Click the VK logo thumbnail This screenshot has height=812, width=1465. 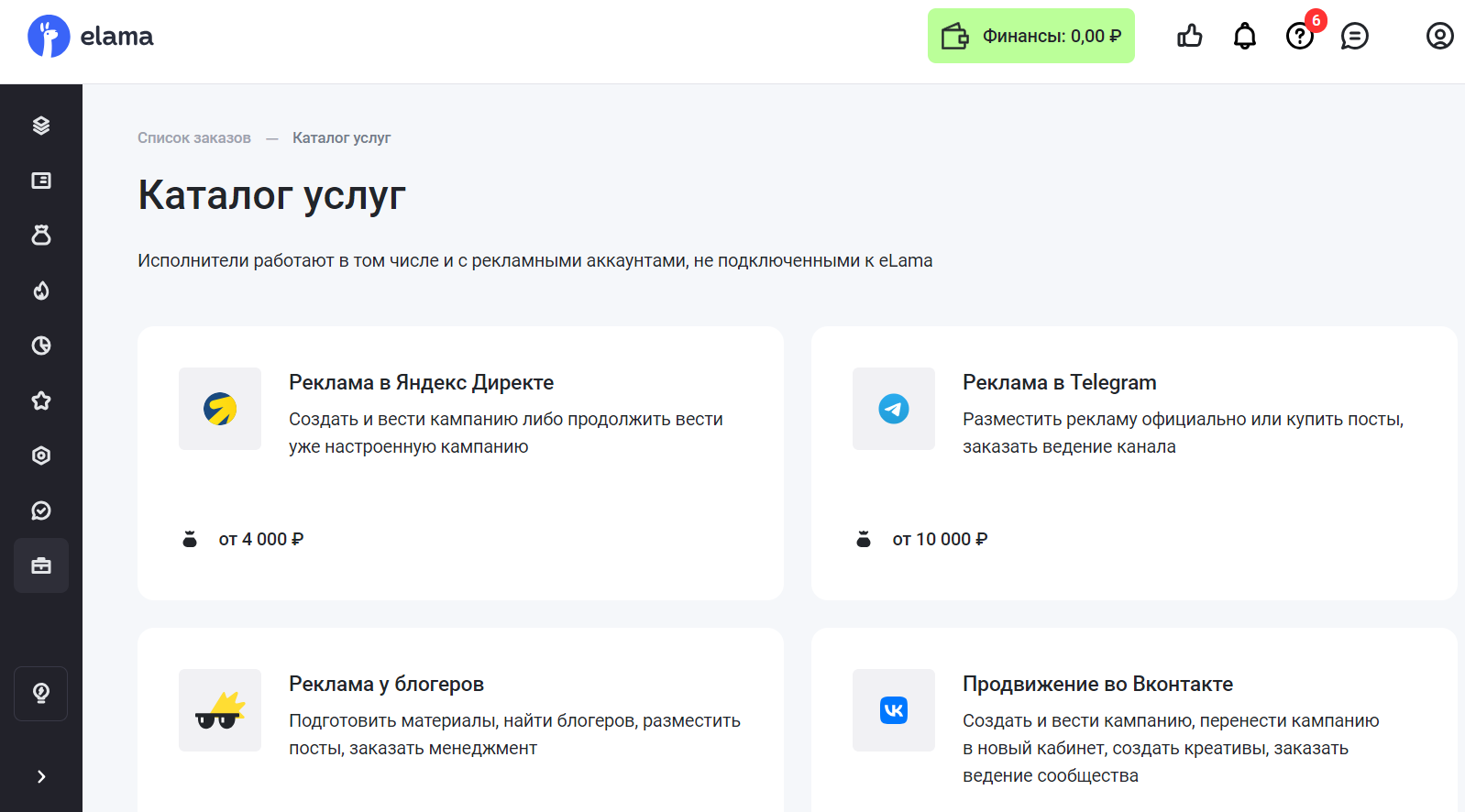click(x=894, y=710)
